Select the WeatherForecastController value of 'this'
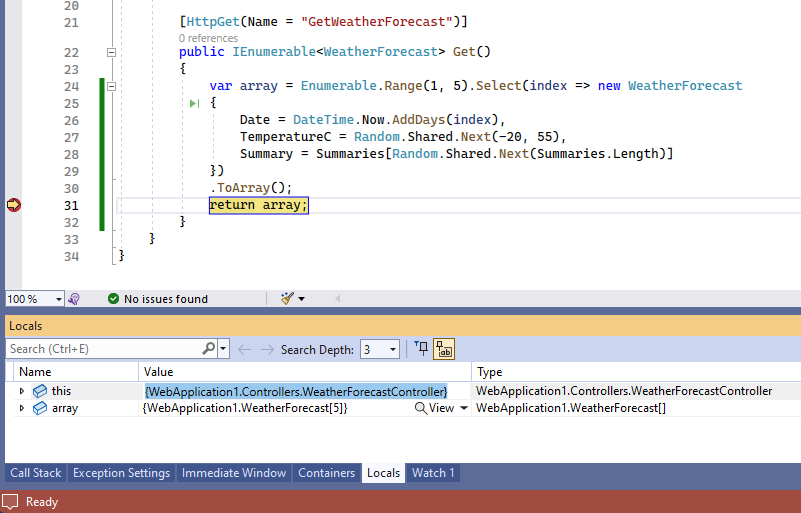 [296, 391]
